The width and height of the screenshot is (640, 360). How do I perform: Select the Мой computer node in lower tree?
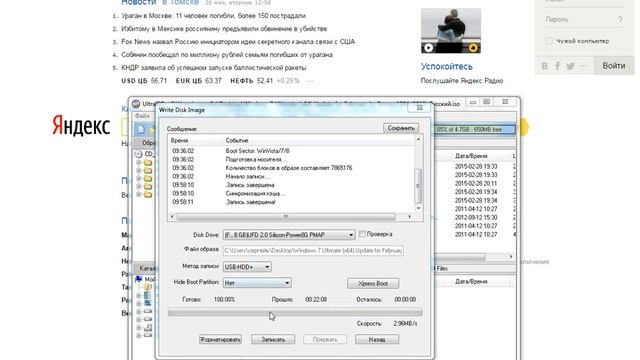(x=145, y=279)
